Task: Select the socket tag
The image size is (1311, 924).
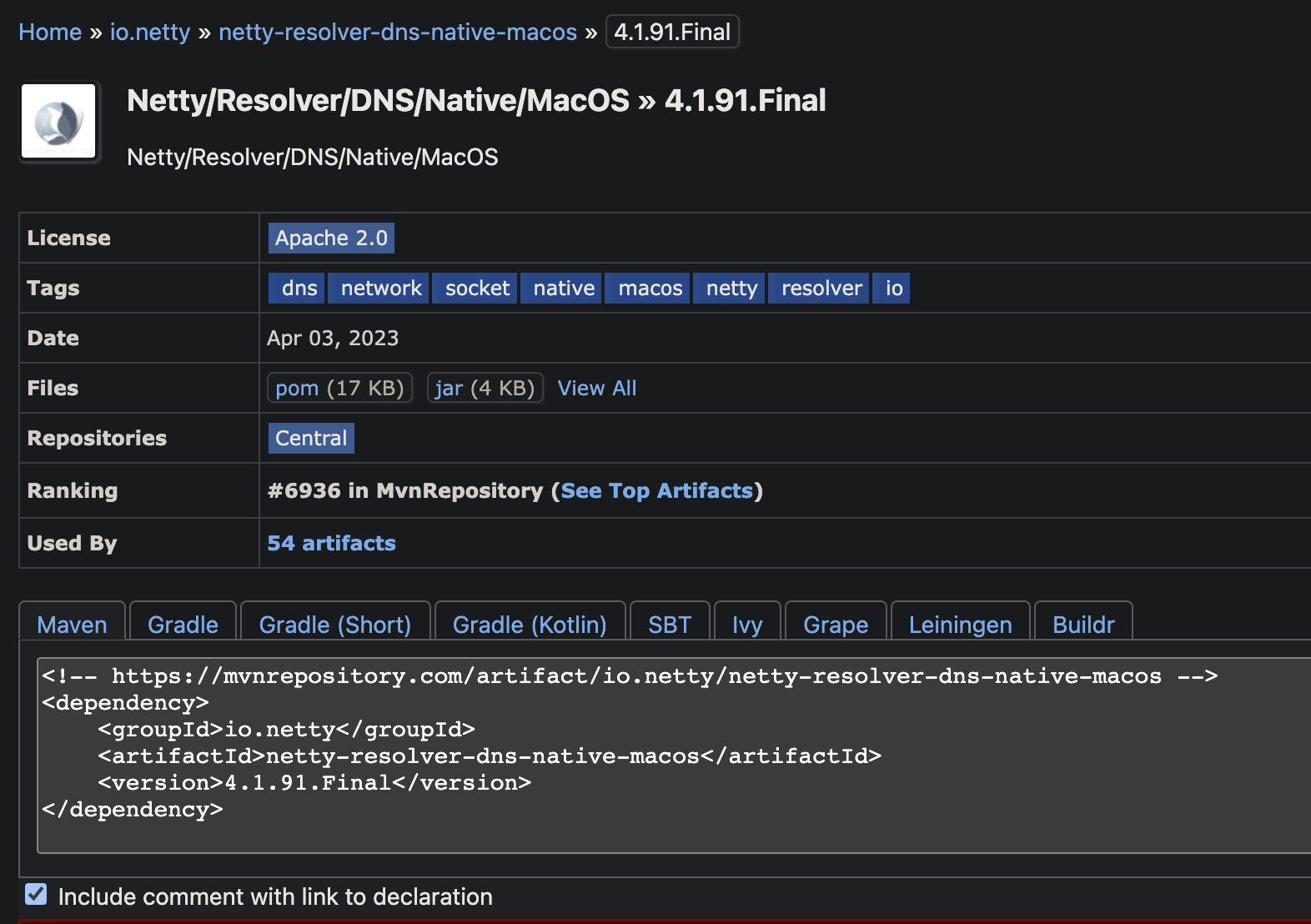Action: 475,288
